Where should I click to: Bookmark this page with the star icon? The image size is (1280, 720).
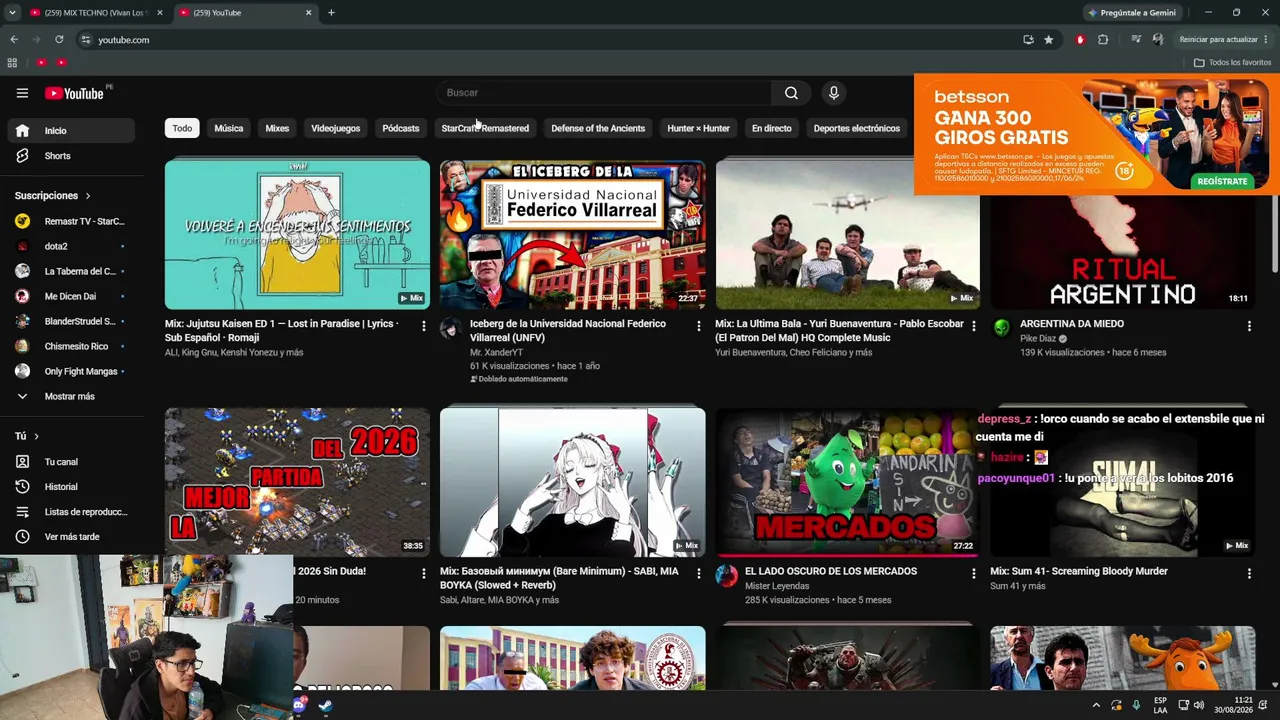[x=1048, y=40]
